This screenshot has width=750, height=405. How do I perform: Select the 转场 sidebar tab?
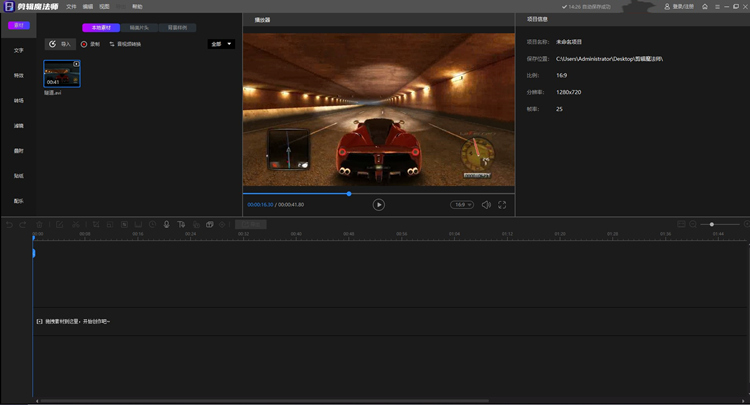pos(19,100)
